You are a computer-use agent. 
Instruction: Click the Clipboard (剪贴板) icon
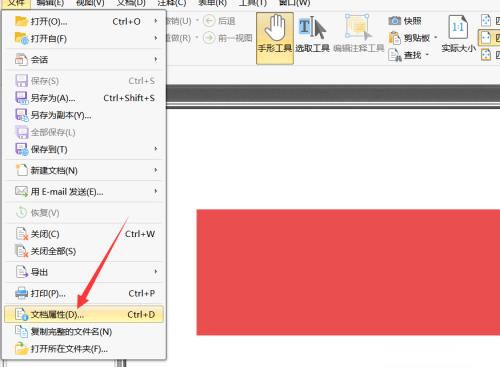pos(395,38)
